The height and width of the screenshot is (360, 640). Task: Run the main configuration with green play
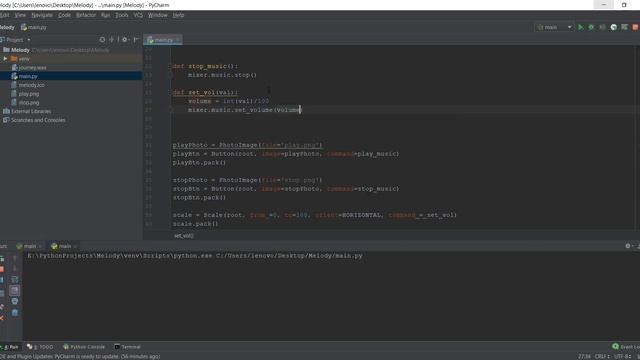pyautogui.click(x=580, y=27)
